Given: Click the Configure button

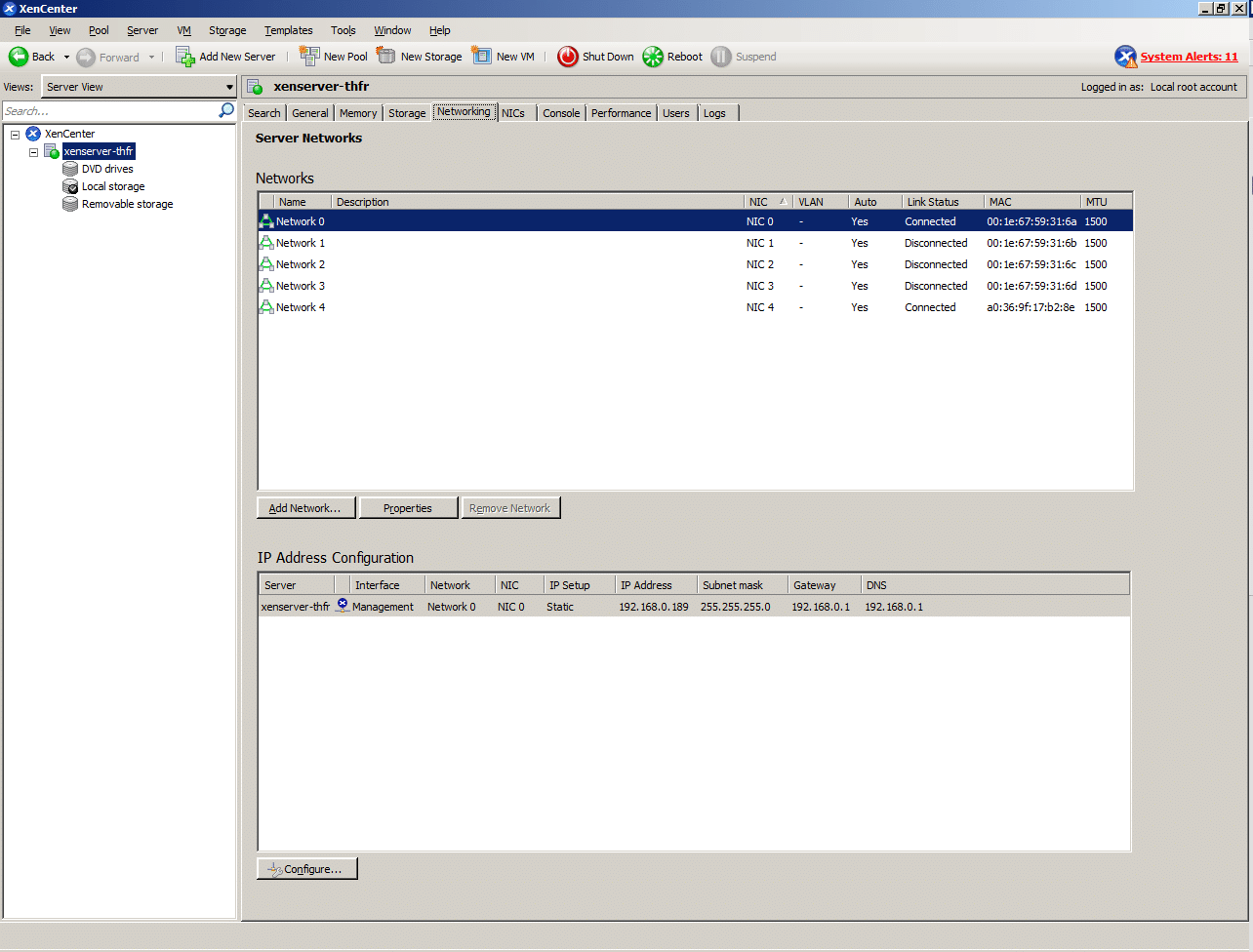Looking at the screenshot, I should (x=307, y=868).
